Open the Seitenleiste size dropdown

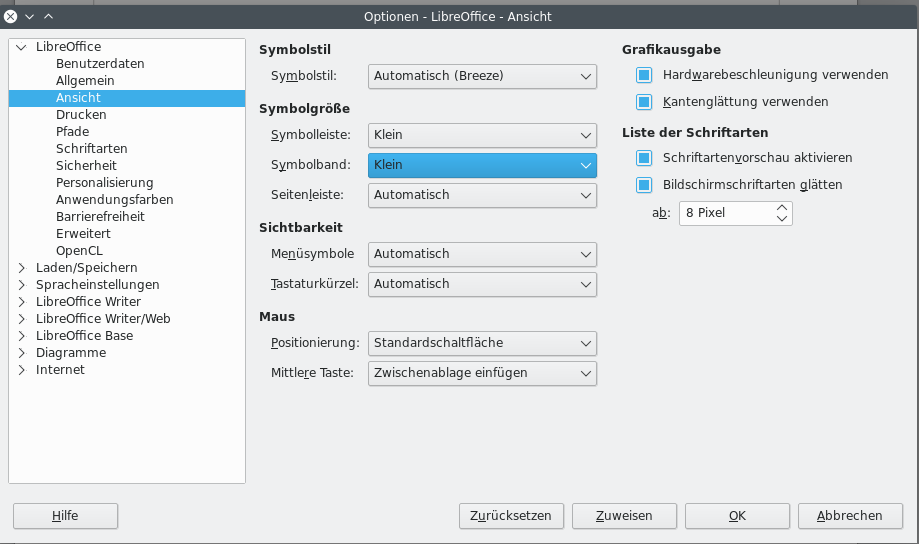[x=482, y=195]
